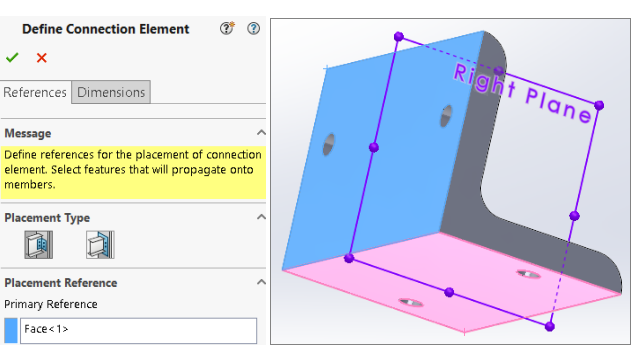
Task: Collapse the Placement Type section
Action: tap(261, 217)
